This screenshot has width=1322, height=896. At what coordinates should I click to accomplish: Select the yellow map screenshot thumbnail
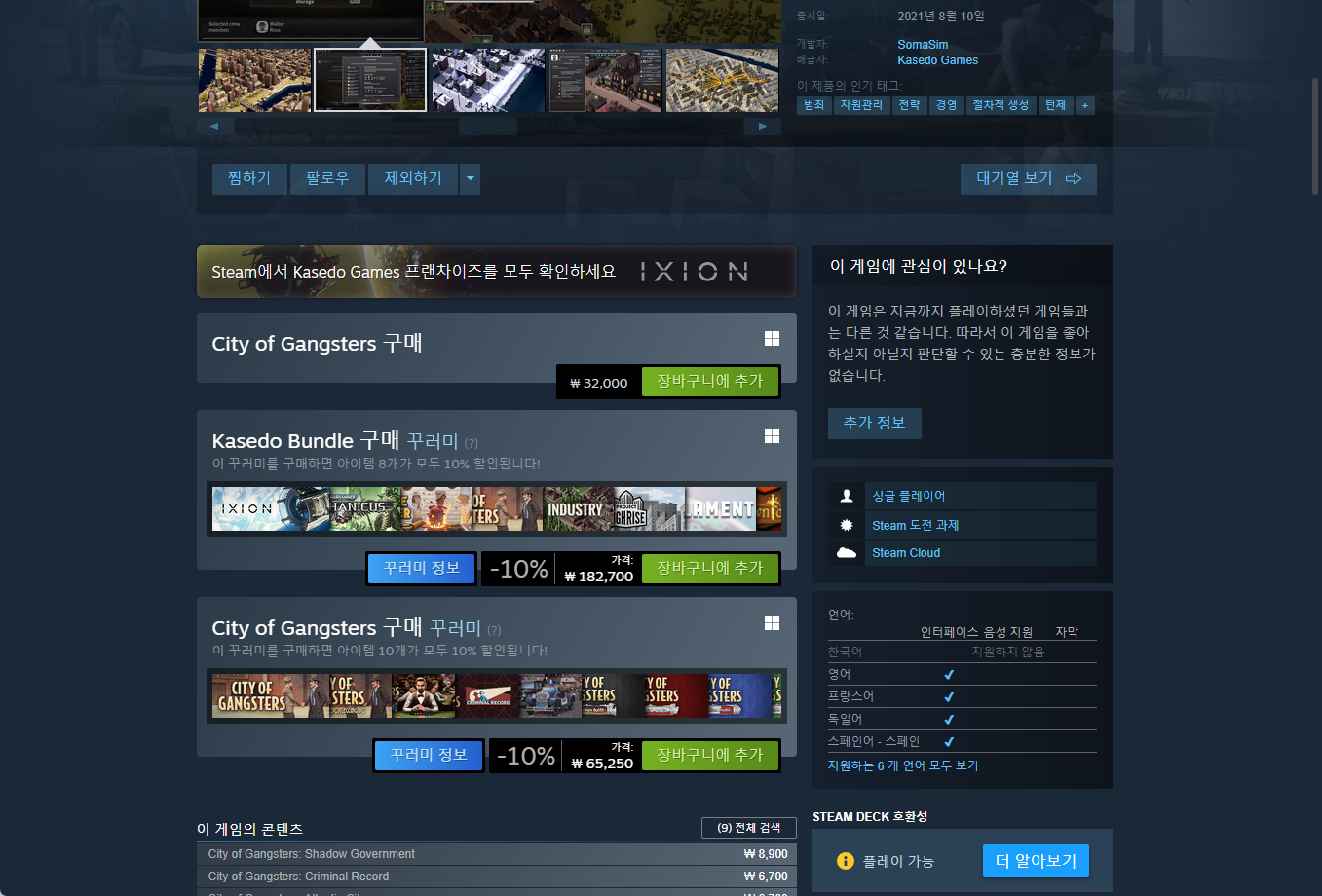coord(722,80)
